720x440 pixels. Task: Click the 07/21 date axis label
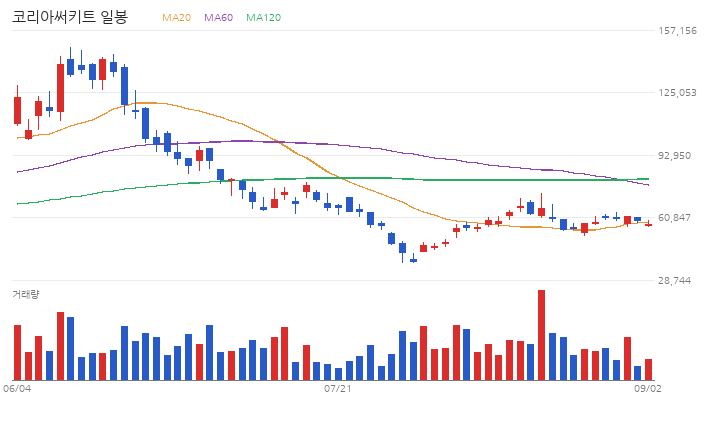point(338,389)
